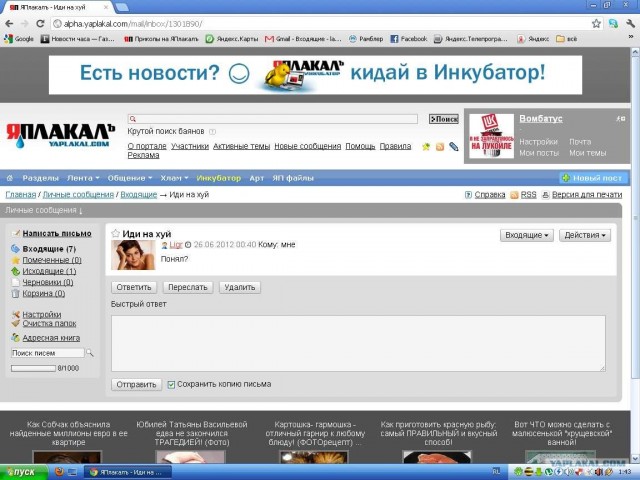This screenshot has height=480, width=640.
Task: Open the Адресная книга link
Action: (x=51, y=338)
